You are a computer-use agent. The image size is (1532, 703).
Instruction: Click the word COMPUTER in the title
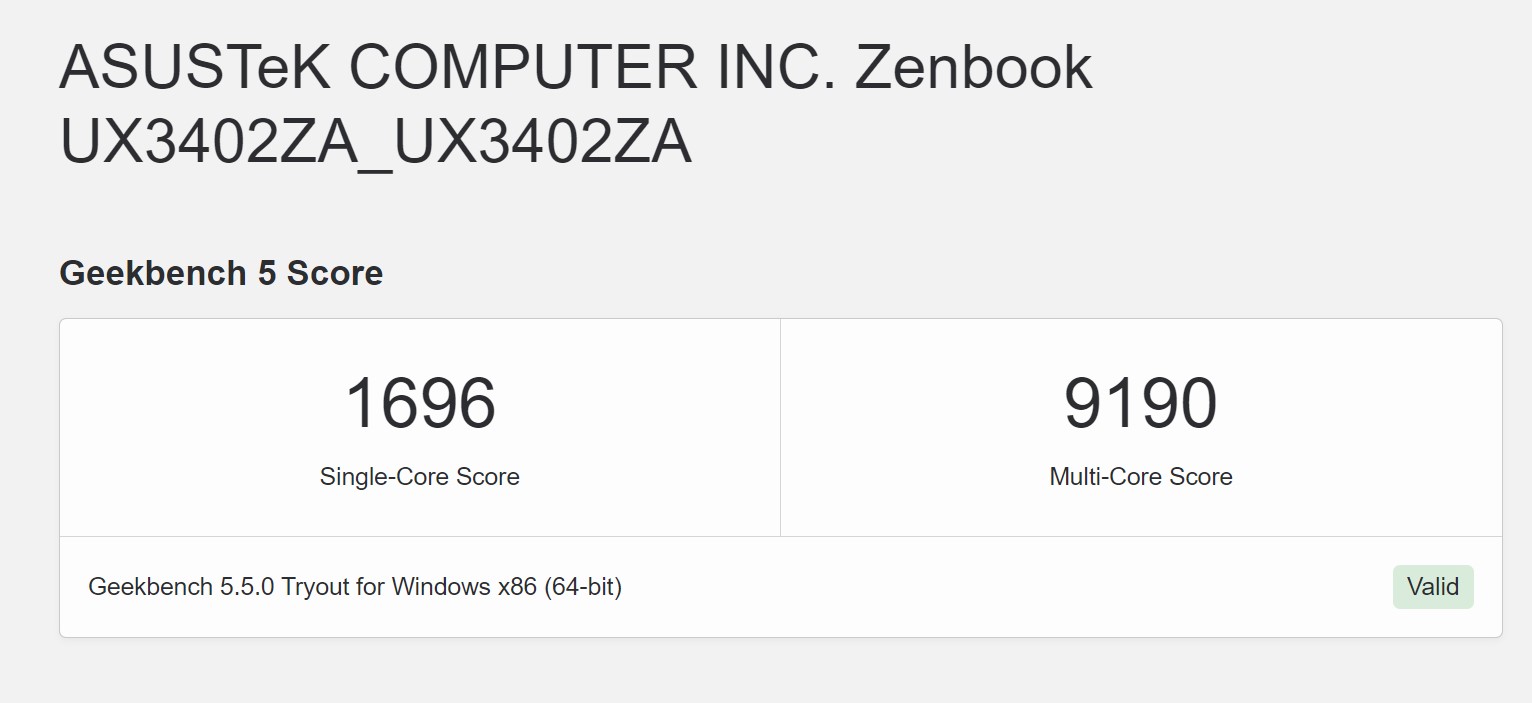pyautogui.click(x=522, y=68)
